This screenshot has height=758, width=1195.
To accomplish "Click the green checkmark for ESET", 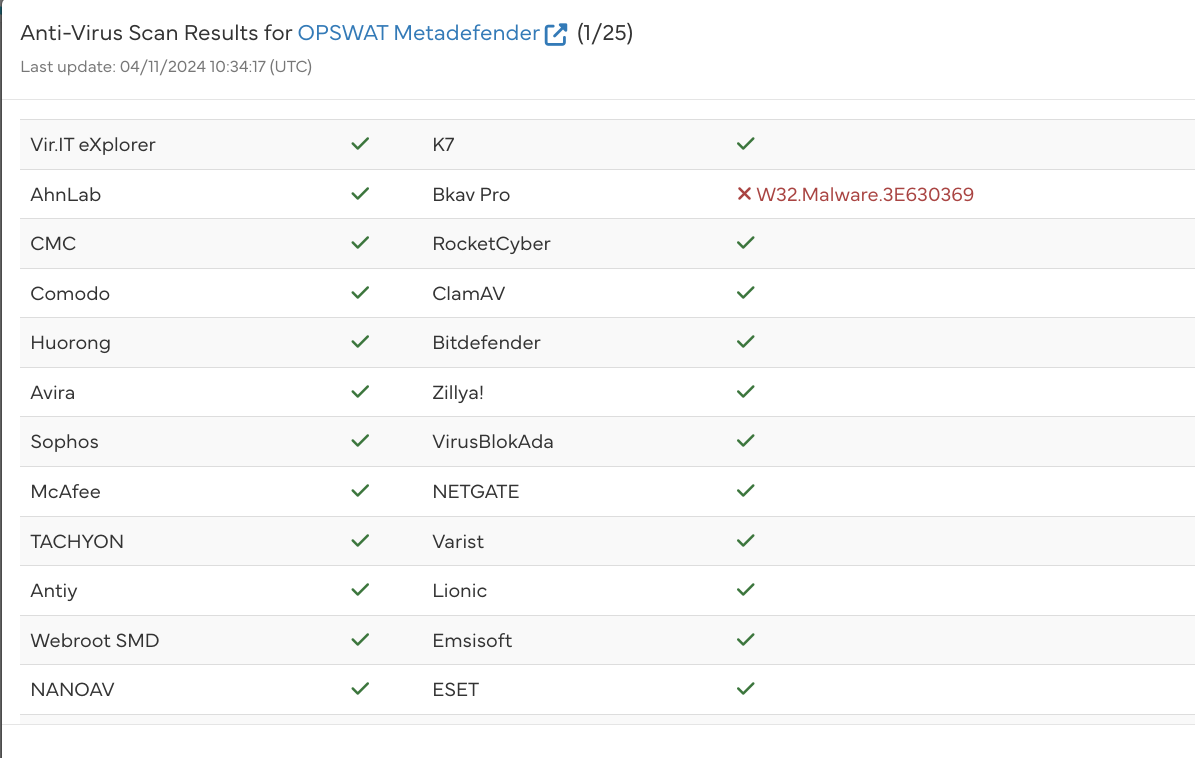I will click(x=744, y=689).
